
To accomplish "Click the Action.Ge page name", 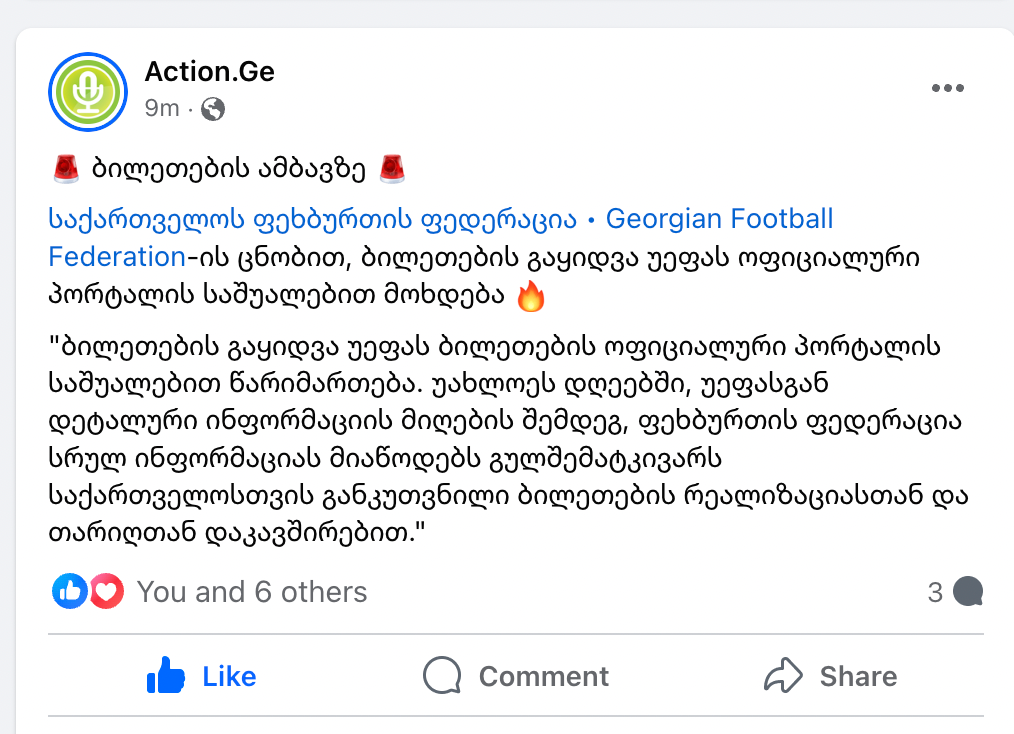I will 209,72.
